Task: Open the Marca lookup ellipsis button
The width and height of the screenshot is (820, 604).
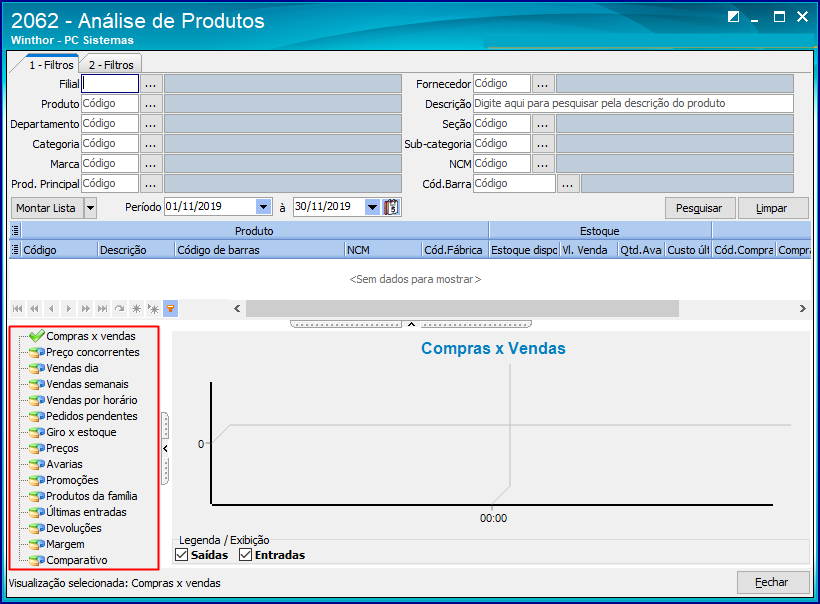Action: click(151, 164)
